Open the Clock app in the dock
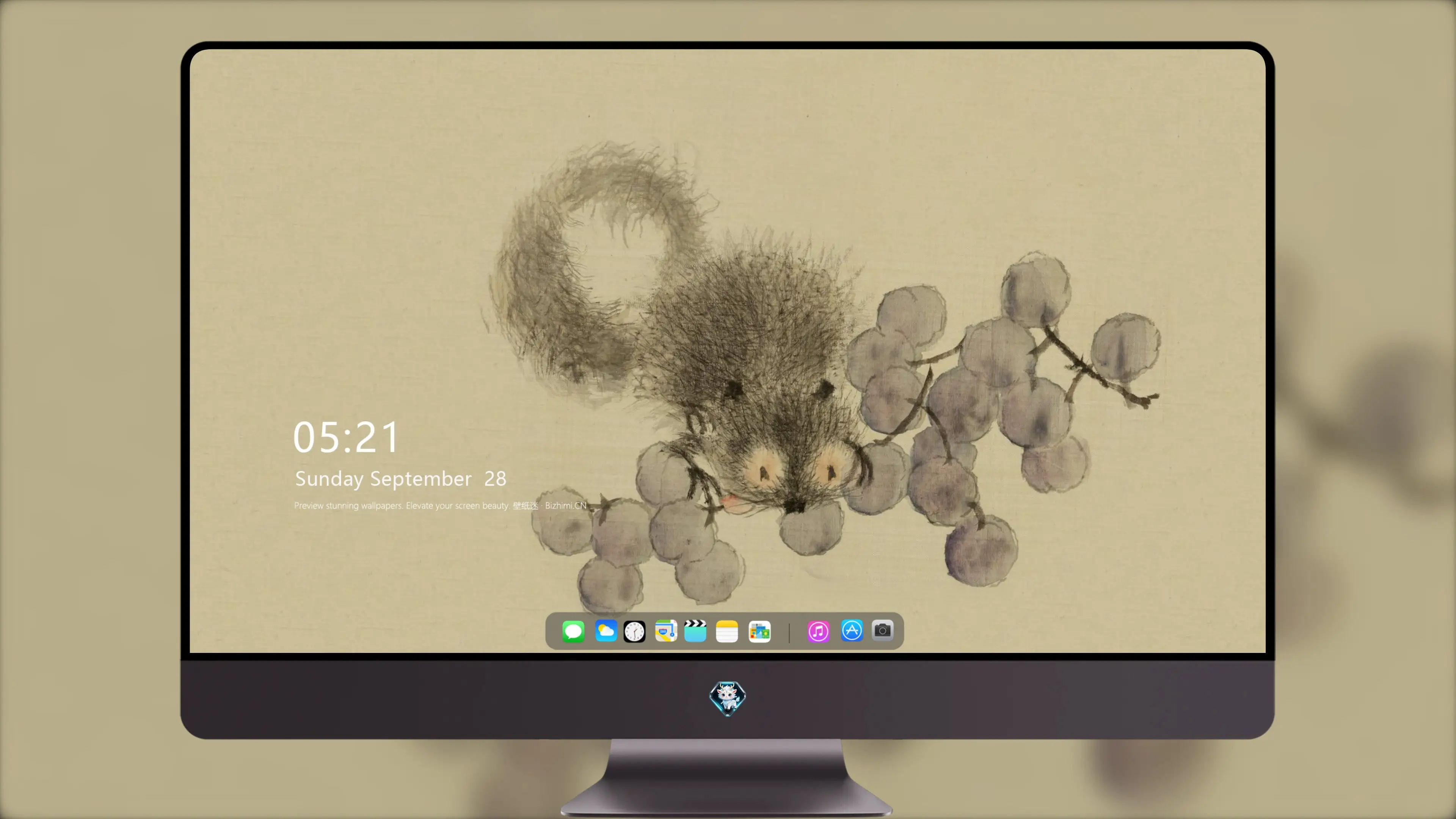 (634, 631)
